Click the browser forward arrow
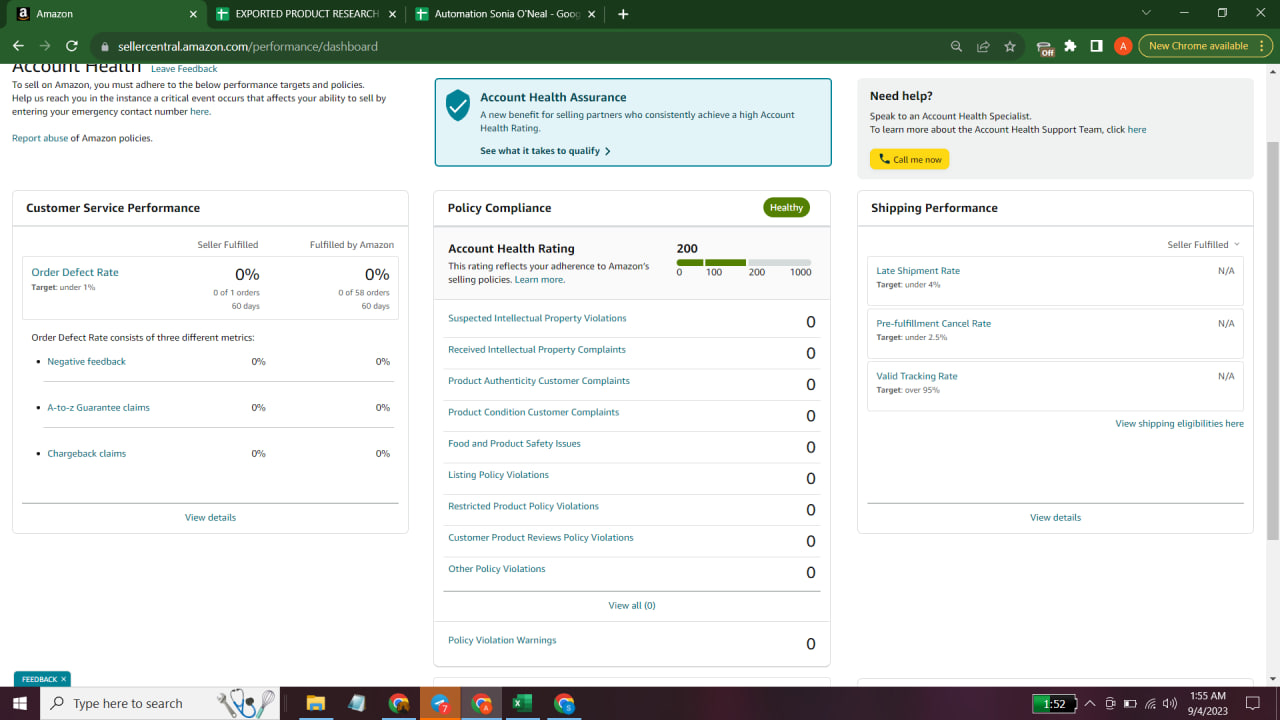Viewport: 1280px width, 720px height. coord(45,46)
